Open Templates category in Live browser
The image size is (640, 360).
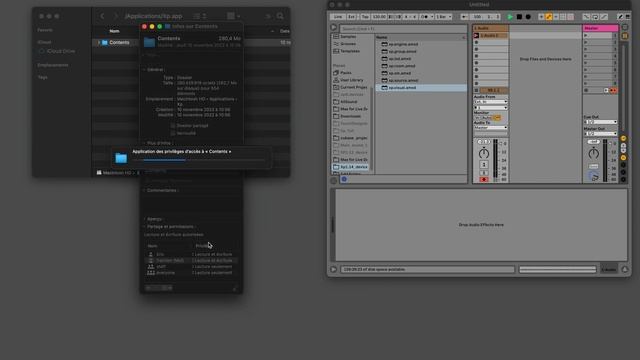350,51
